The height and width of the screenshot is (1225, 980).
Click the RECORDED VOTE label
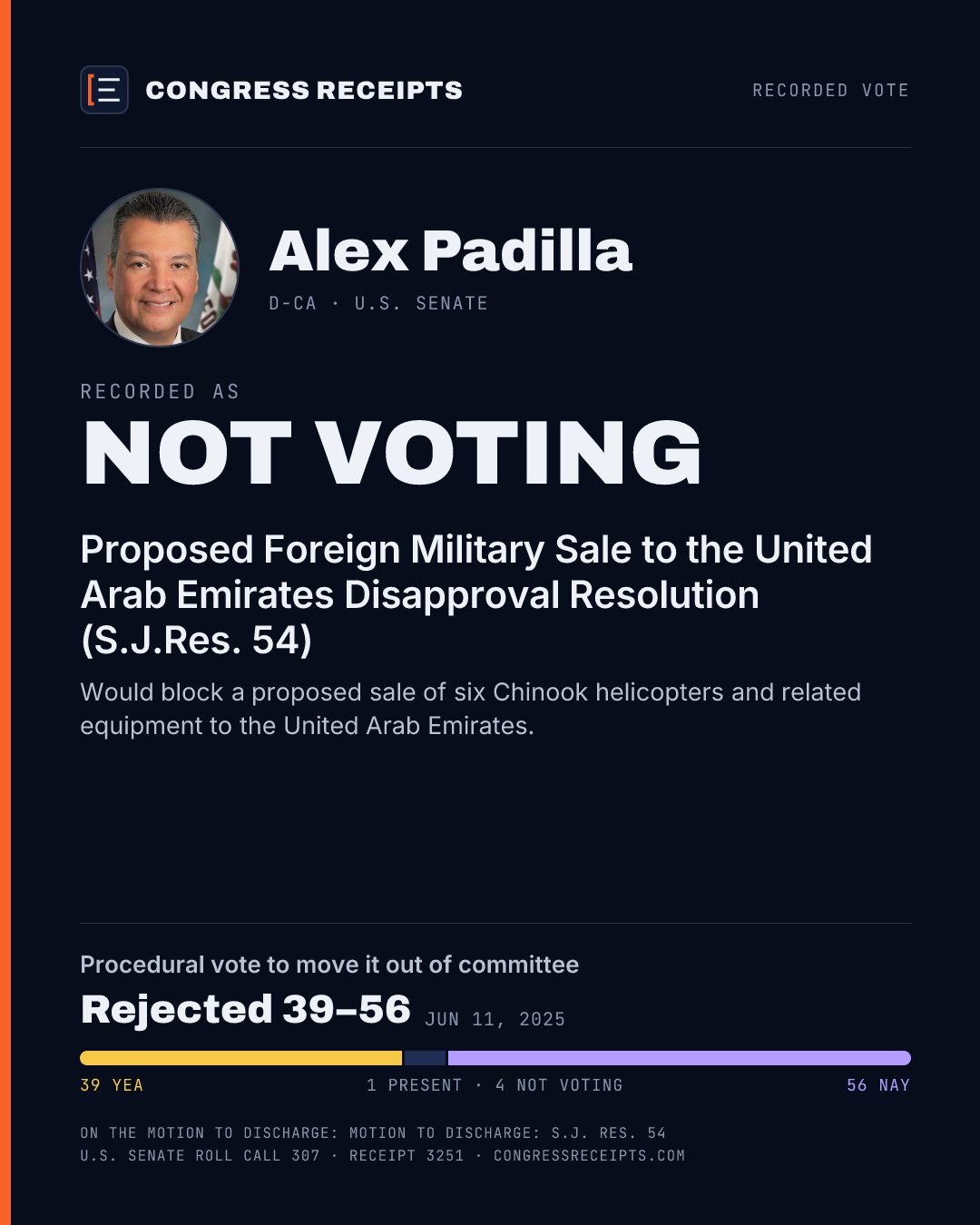pos(830,91)
